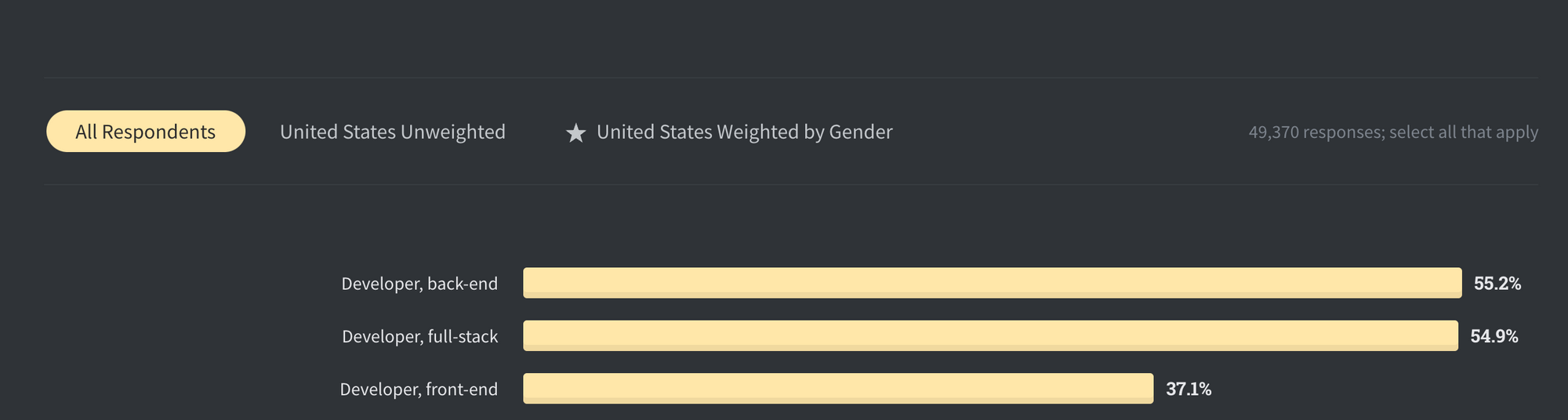
Task: Click the Developer, back-end label
Action: point(419,284)
